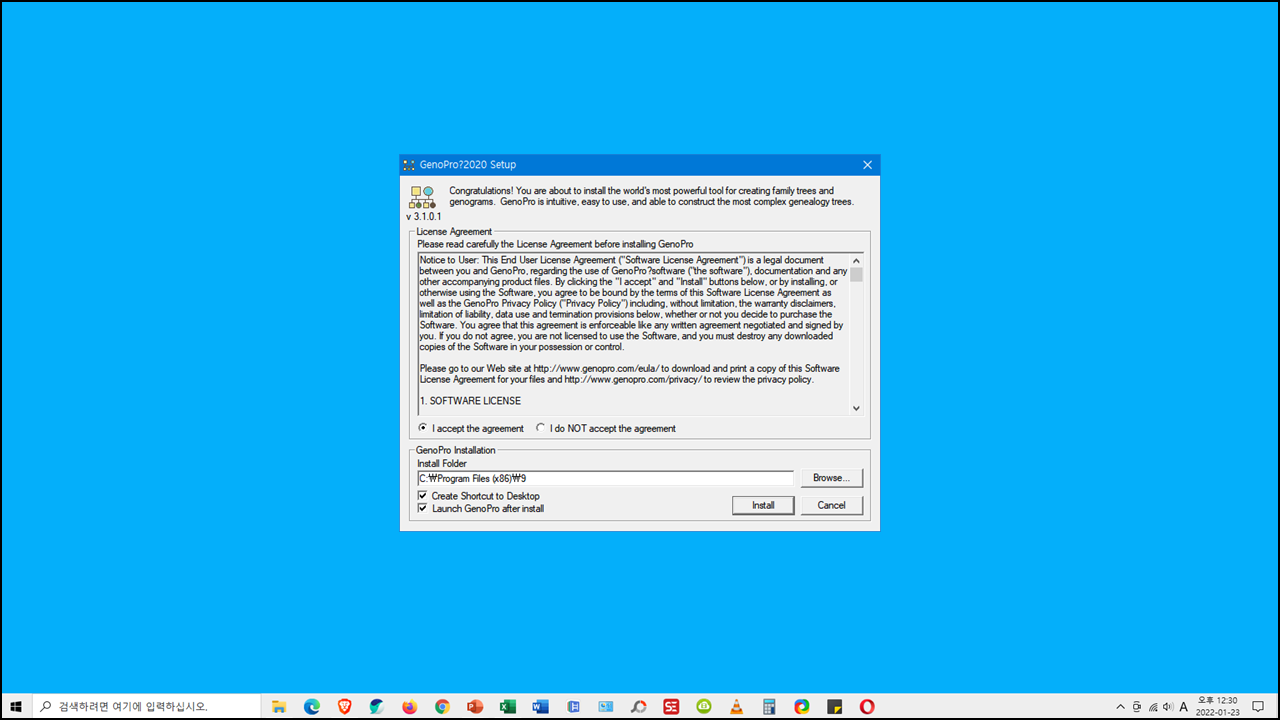Click the Windows taskbar search box

click(x=148, y=706)
